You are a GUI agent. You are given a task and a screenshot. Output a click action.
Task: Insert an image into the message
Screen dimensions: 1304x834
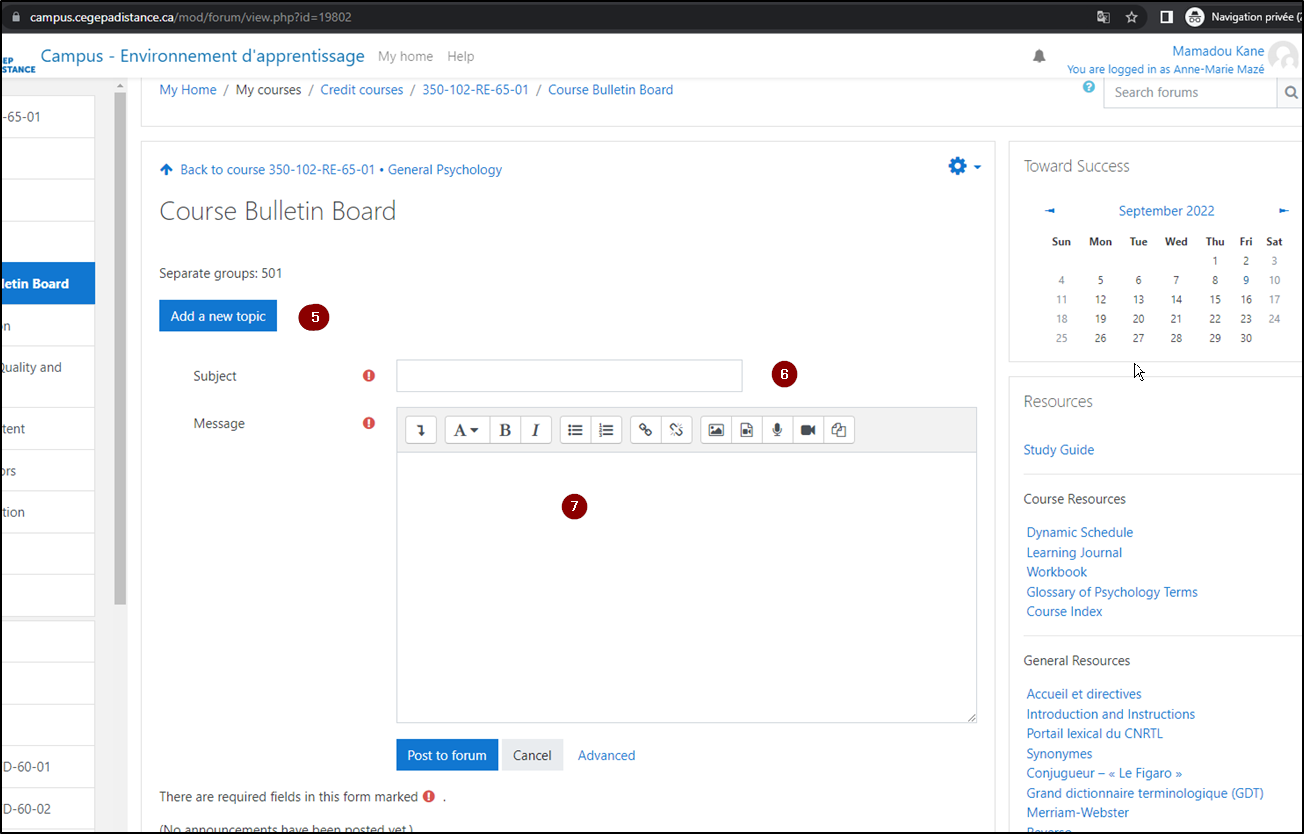pyautogui.click(x=716, y=430)
